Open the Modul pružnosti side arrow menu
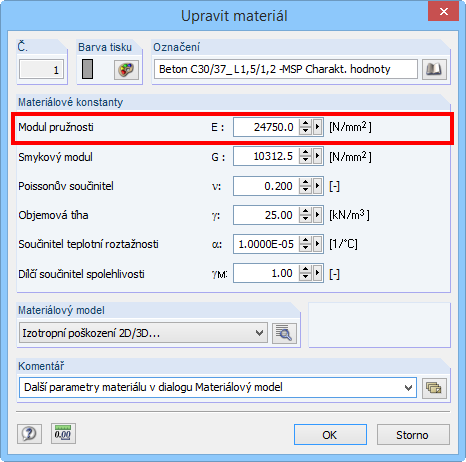Screen dimensions: 466x462 click(317, 127)
